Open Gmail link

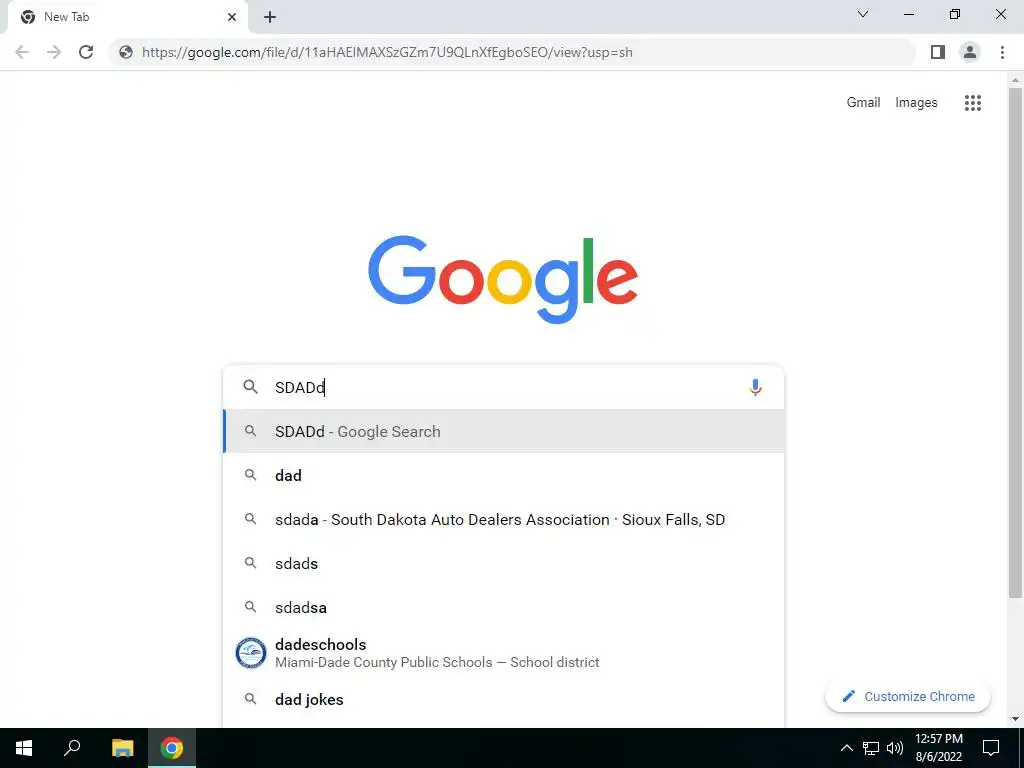coord(863,103)
